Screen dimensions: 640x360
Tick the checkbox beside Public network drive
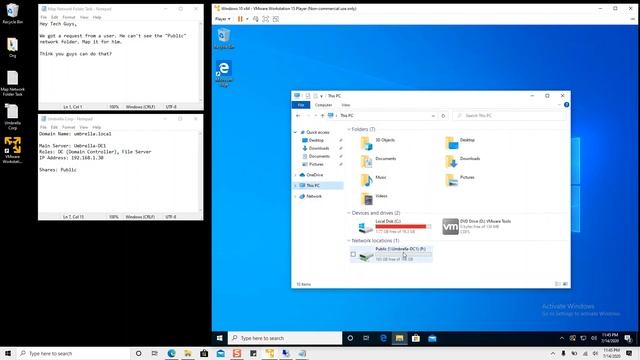[353, 254]
